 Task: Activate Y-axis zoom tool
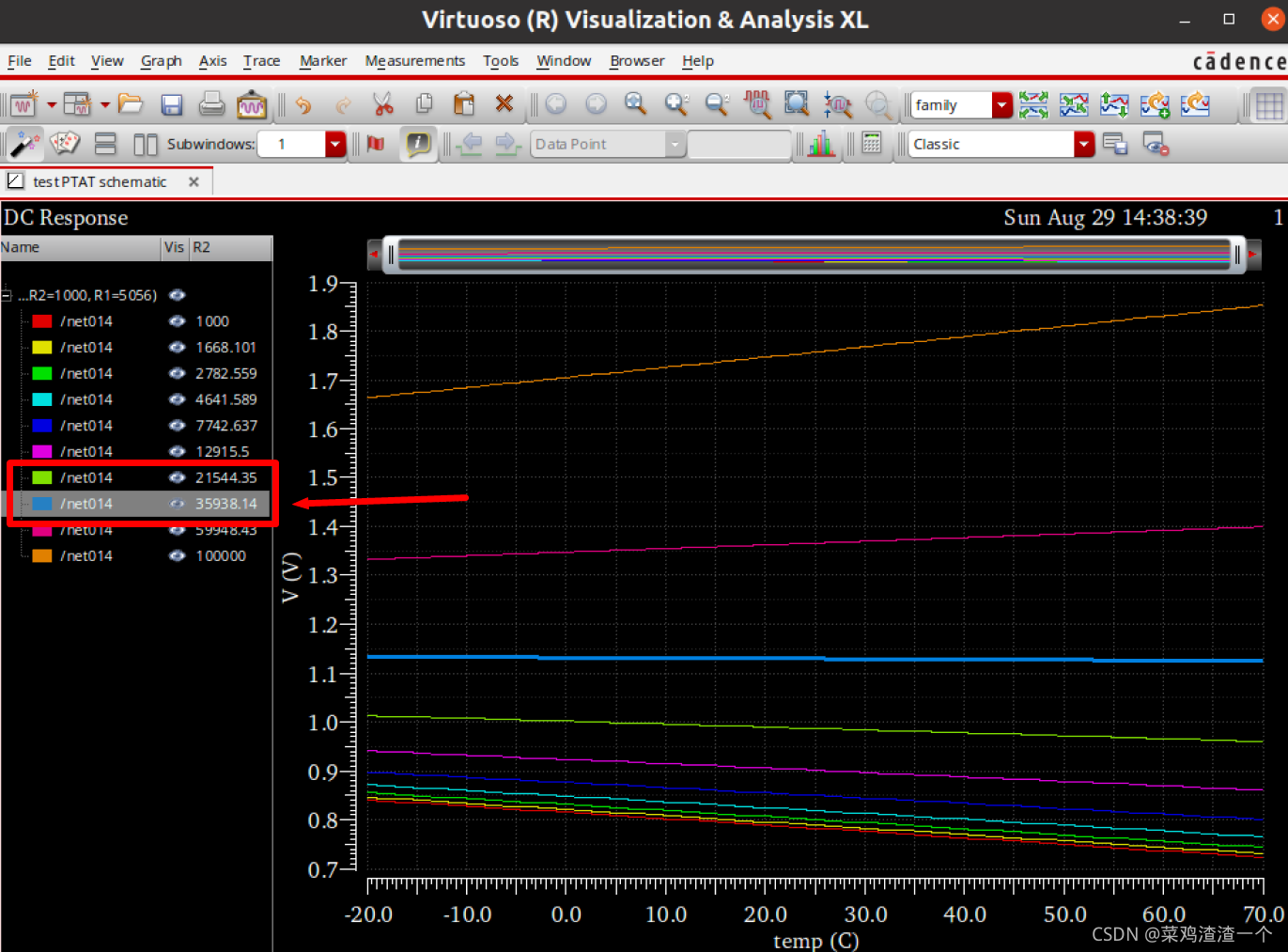tap(837, 104)
